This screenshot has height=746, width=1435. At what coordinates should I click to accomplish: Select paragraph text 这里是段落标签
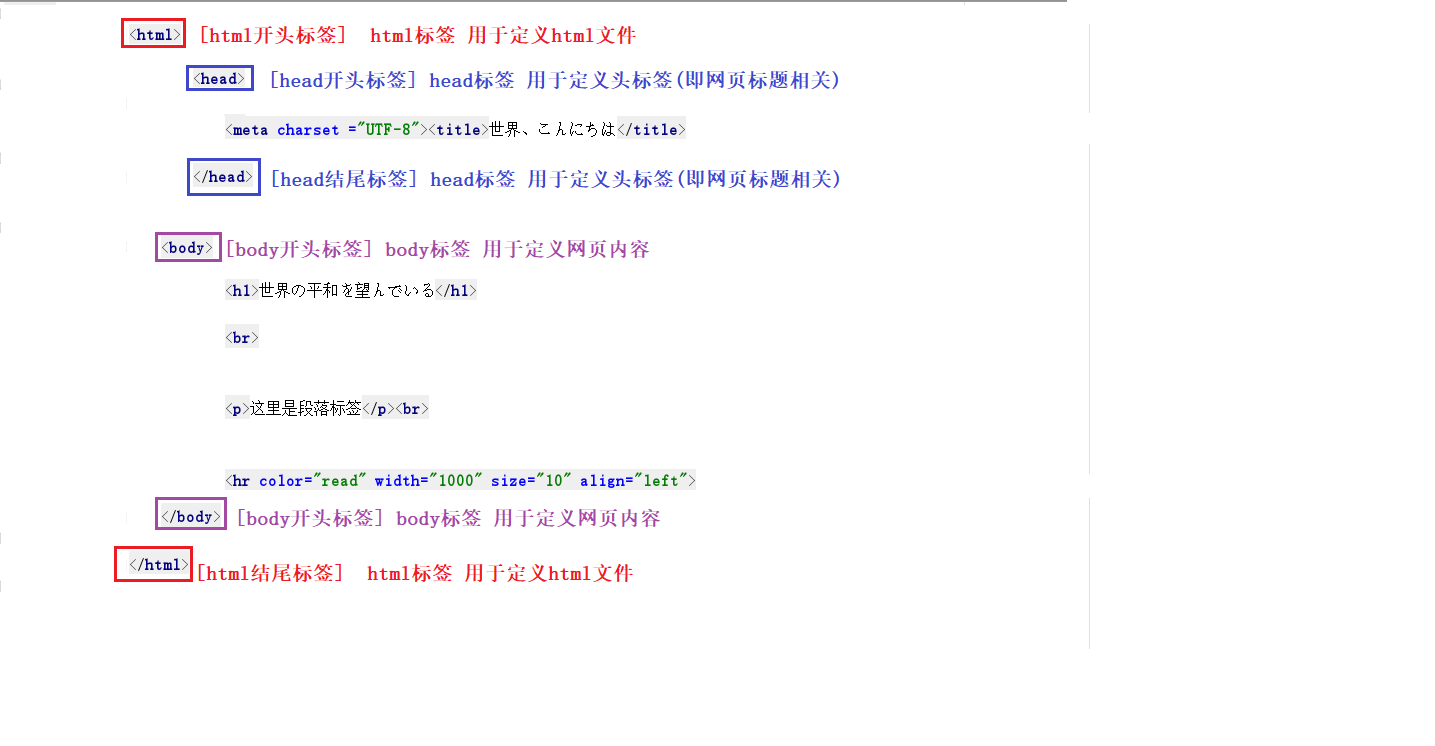305,409
